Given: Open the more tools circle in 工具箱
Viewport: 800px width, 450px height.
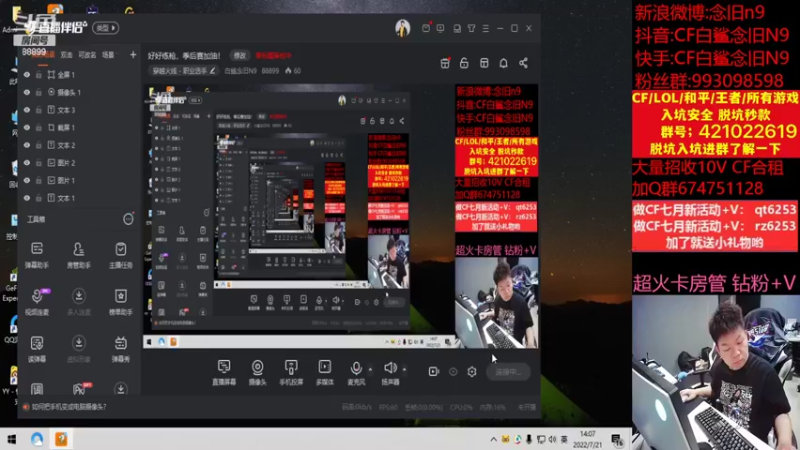Looking at the screenshot, I should 128,219.
